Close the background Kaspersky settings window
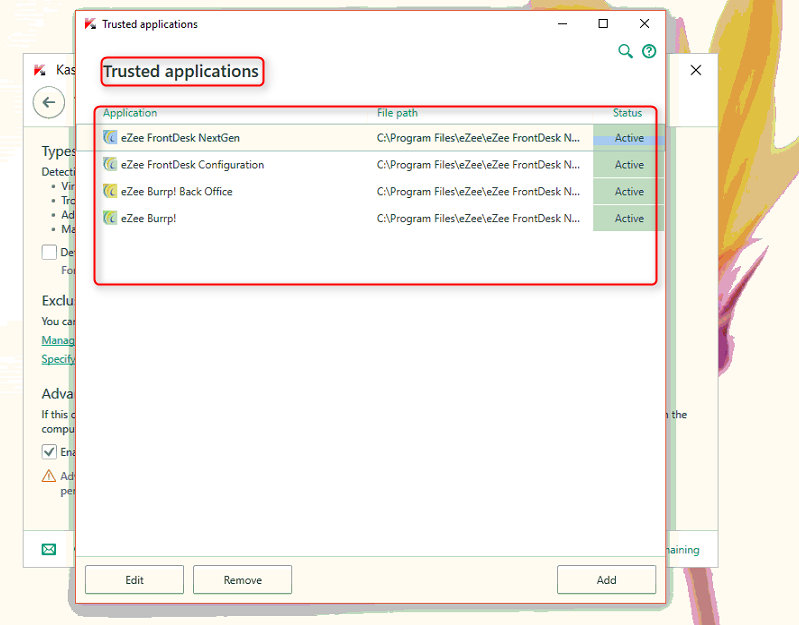Viewport: 799px width, 625px height. tap(696, 70)
